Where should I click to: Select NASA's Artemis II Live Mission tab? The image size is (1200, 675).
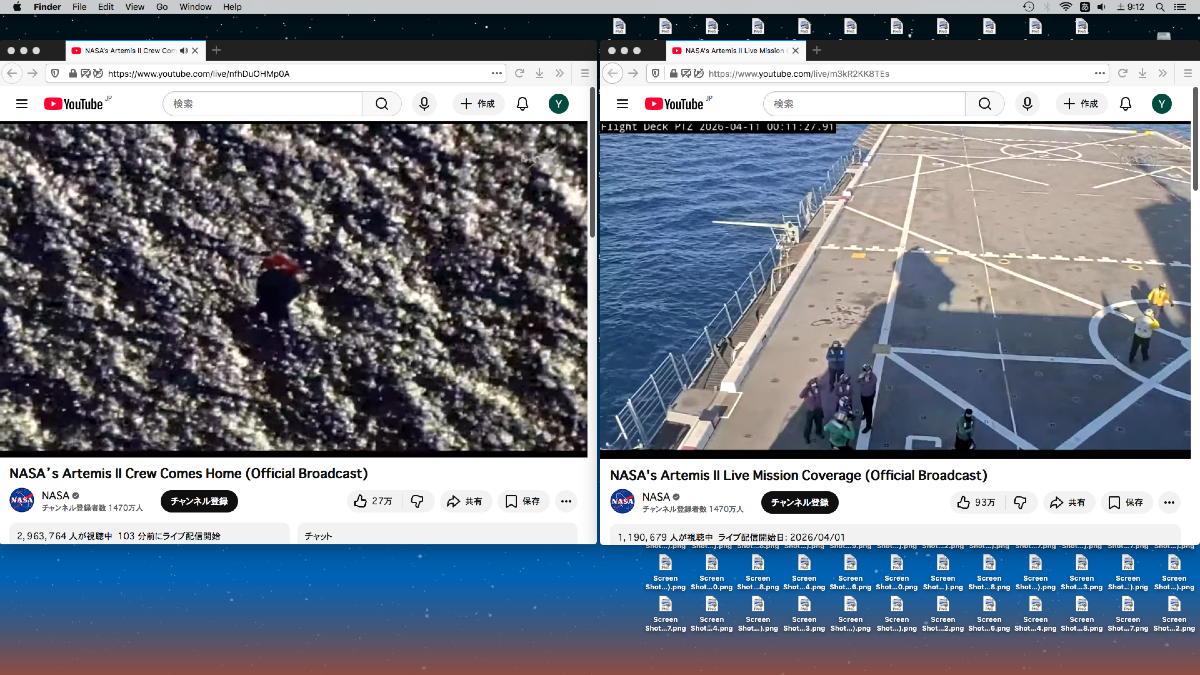735,50
